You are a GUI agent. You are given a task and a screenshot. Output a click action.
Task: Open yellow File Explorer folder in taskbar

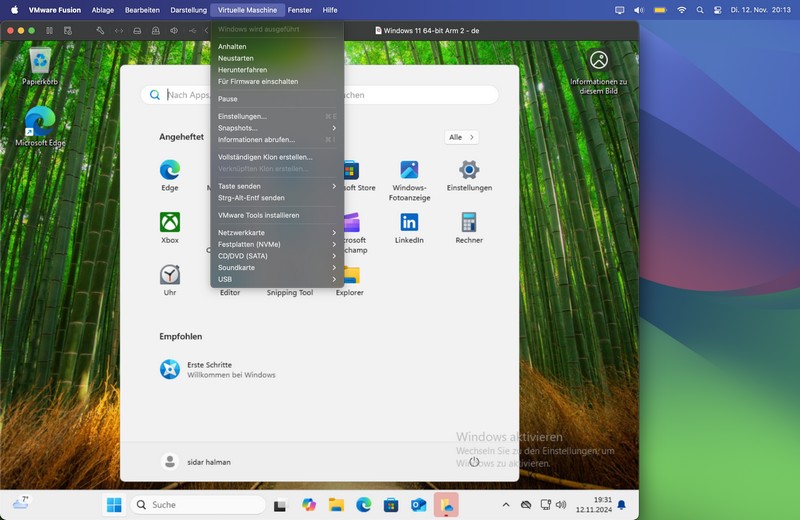(x=336, y=505)
